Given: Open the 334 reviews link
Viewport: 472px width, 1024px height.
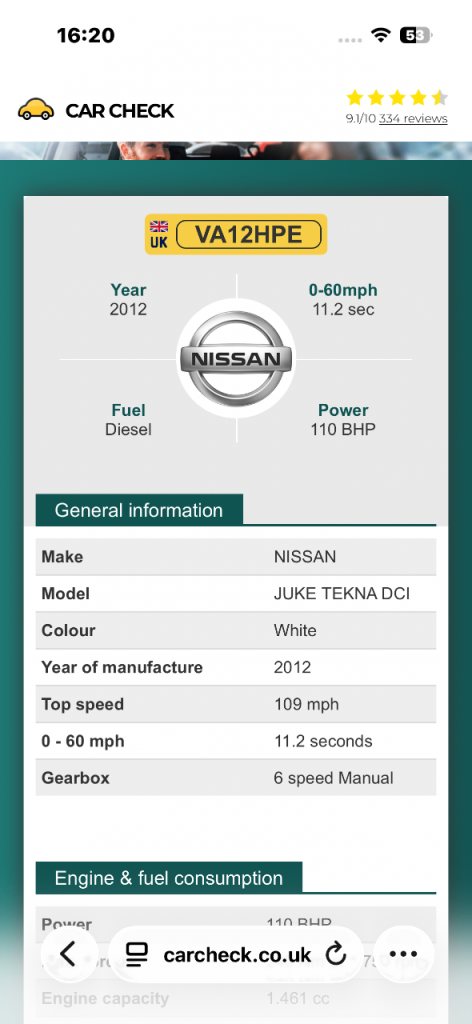Looking at the screenshot, I should 413,119.
